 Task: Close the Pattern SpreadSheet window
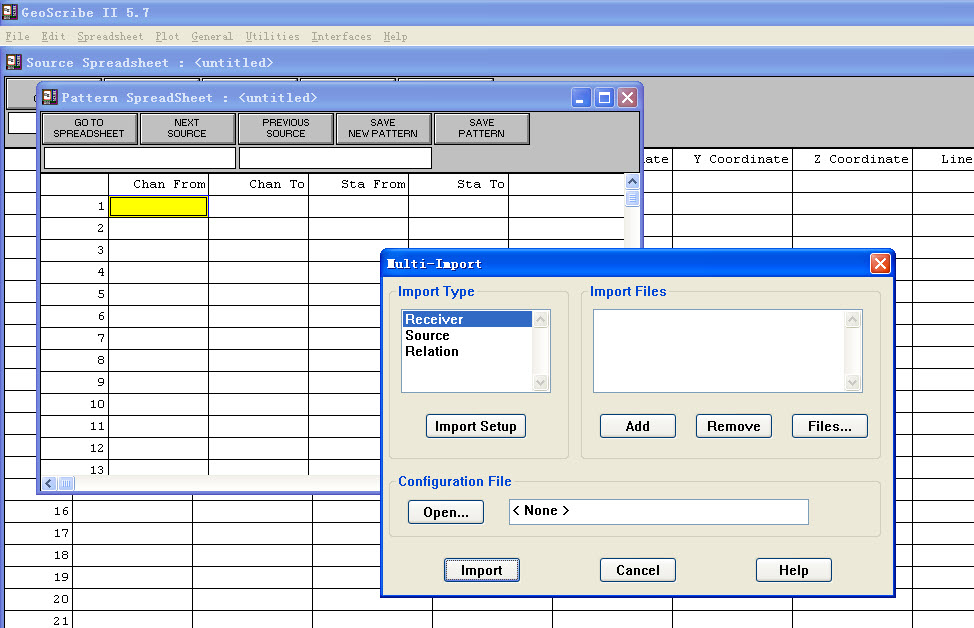click(628, 98)
